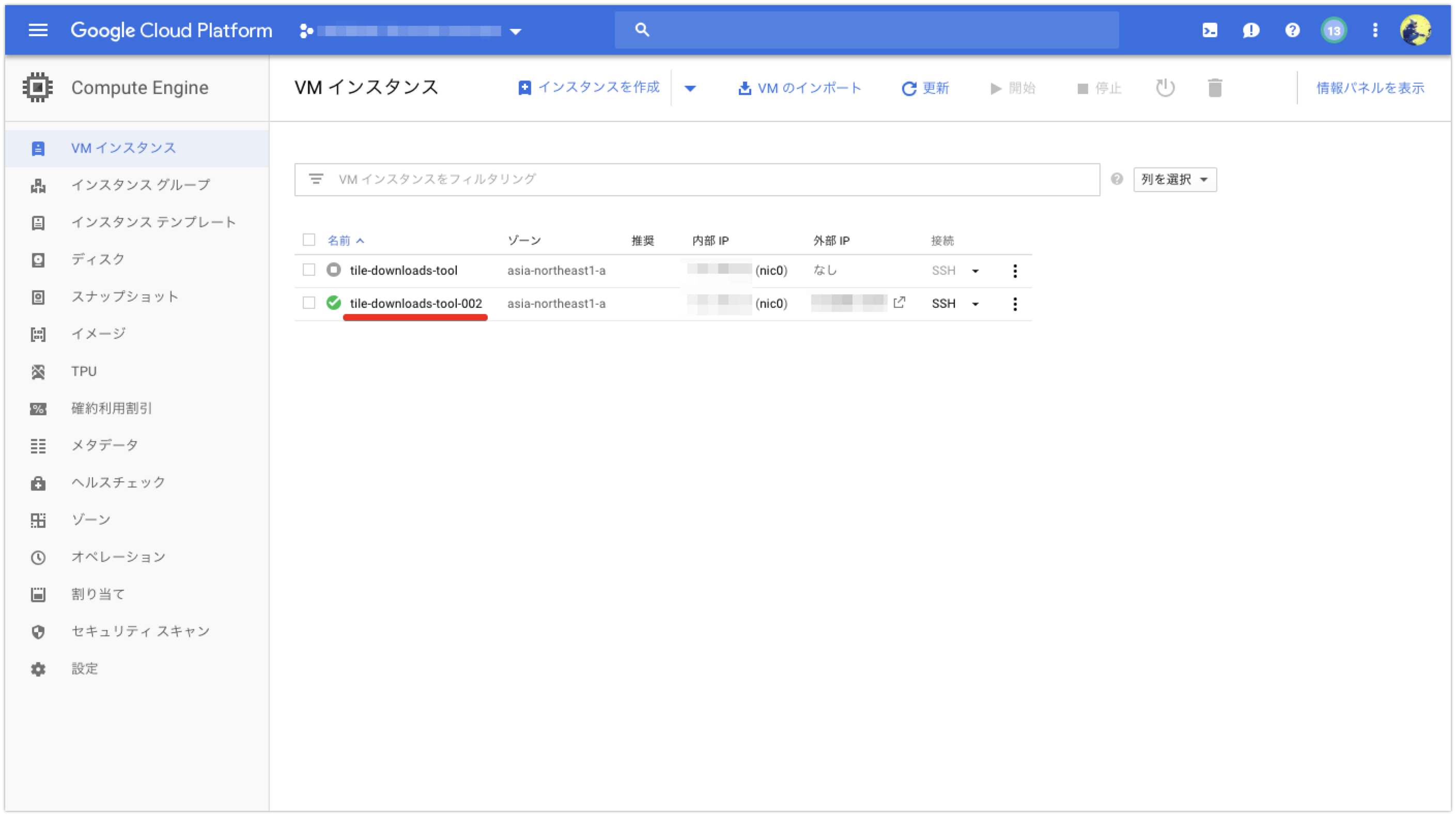Click SSH button for tile-downloads-tool-002
1456x816 pixels.
click(943, 304)
